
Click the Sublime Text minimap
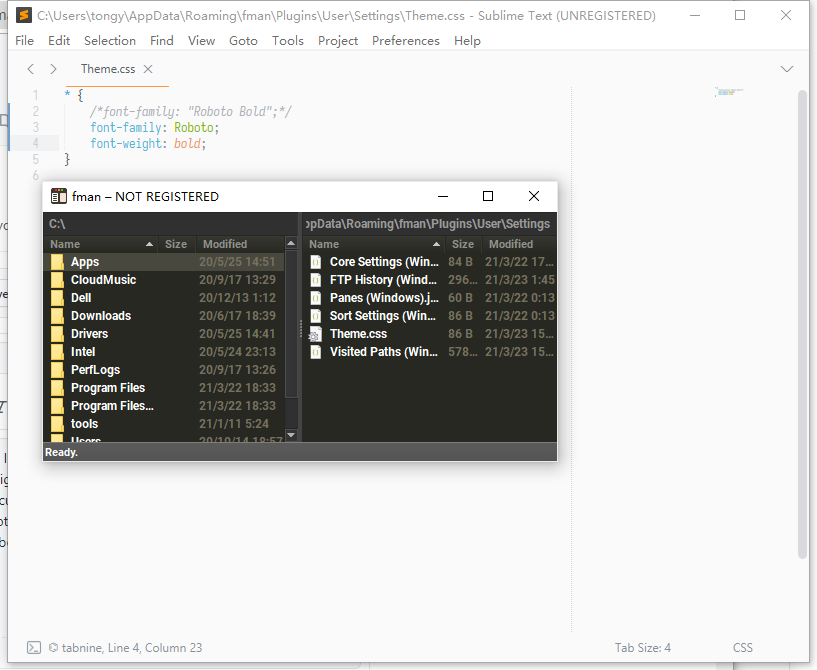[x=729, y=92]
